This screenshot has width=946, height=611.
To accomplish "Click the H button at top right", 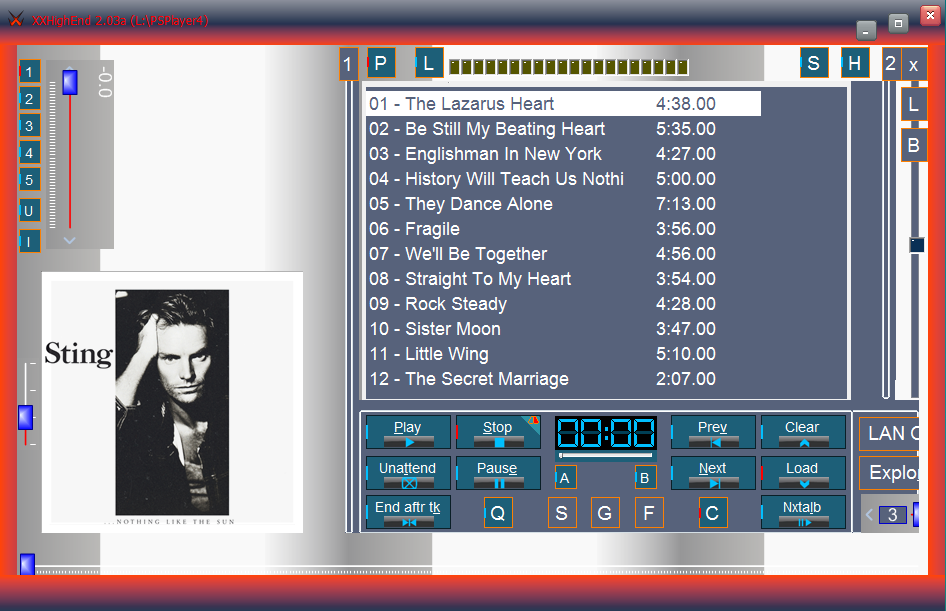I will [855, 63].
